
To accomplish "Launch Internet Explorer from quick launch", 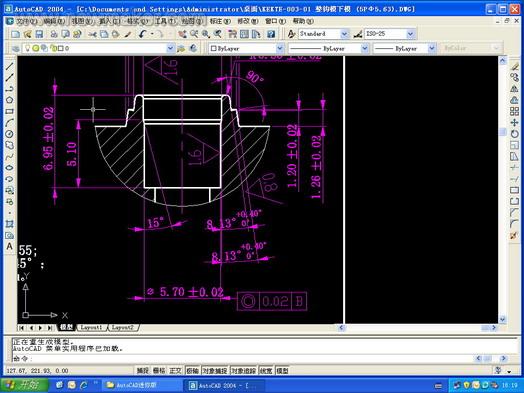I will 83,385.
